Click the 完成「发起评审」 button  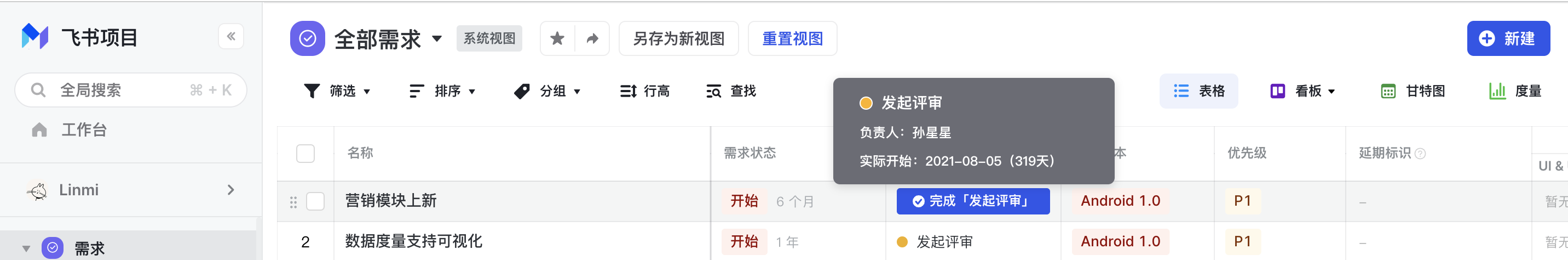[x=973, y=201]
